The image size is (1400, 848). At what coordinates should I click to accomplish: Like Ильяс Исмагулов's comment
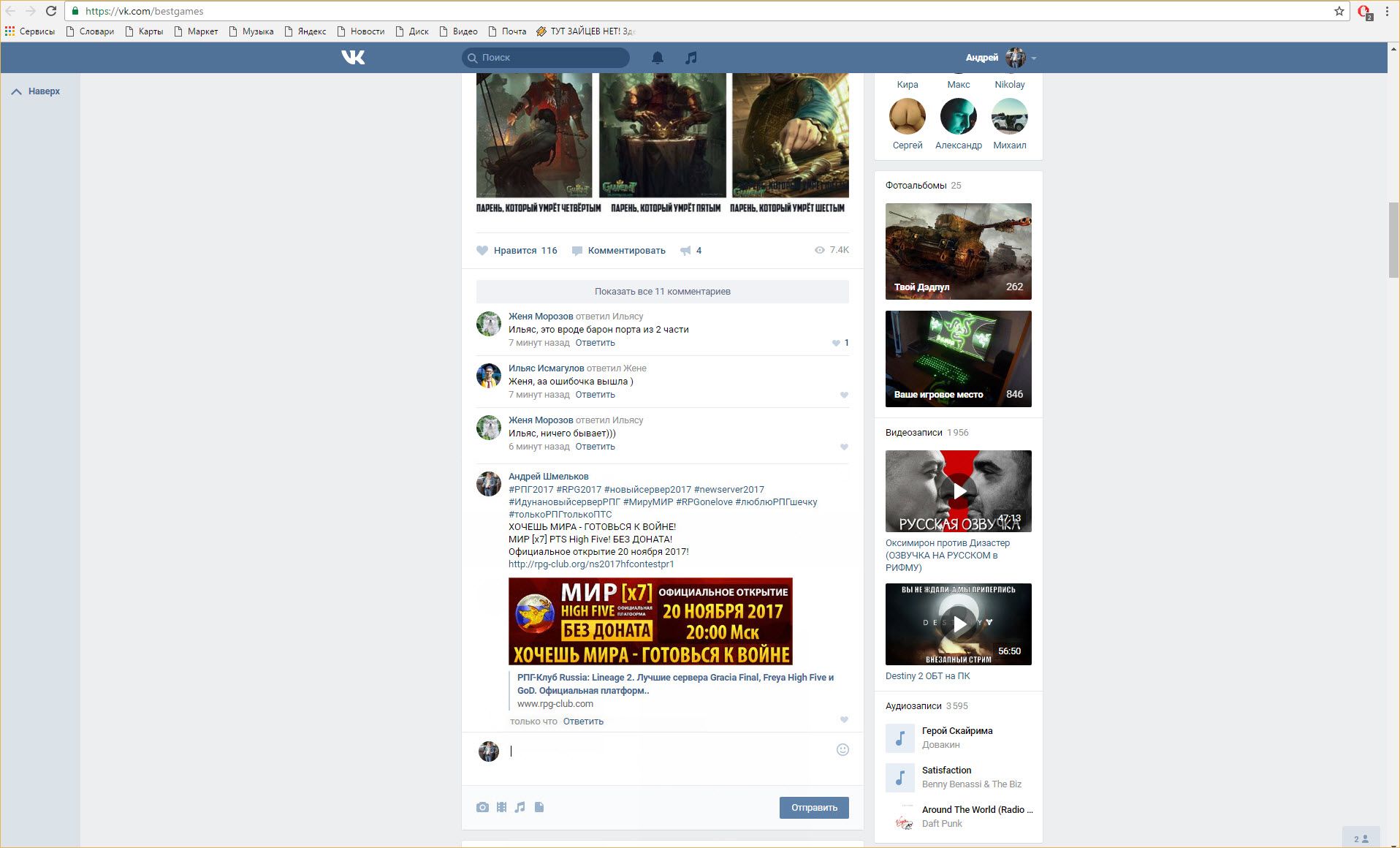coord(844,395)
